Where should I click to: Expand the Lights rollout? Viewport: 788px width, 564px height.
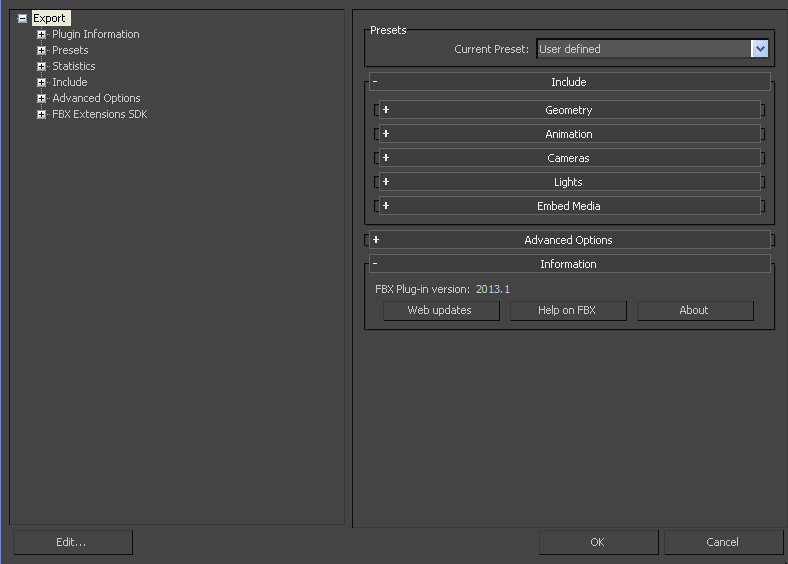coord(568,182)
